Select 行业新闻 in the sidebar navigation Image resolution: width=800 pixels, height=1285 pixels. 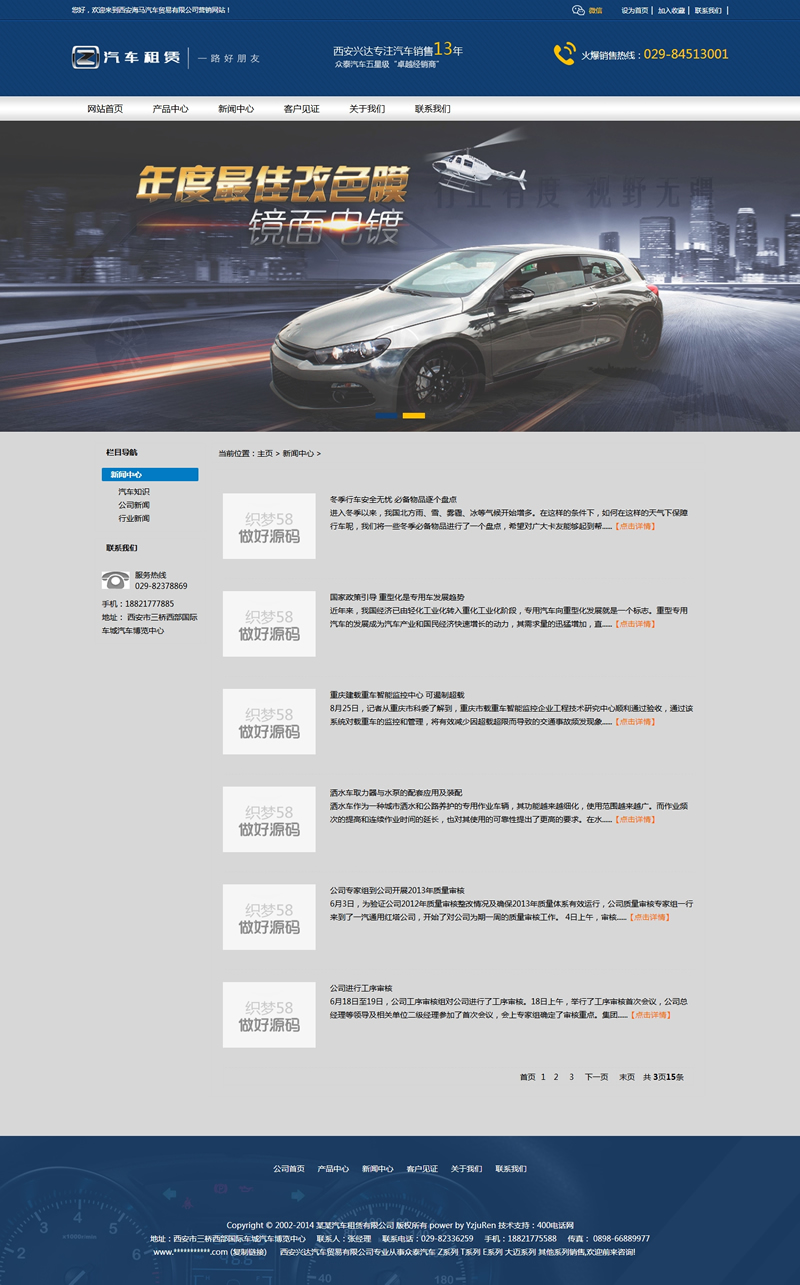134,518
